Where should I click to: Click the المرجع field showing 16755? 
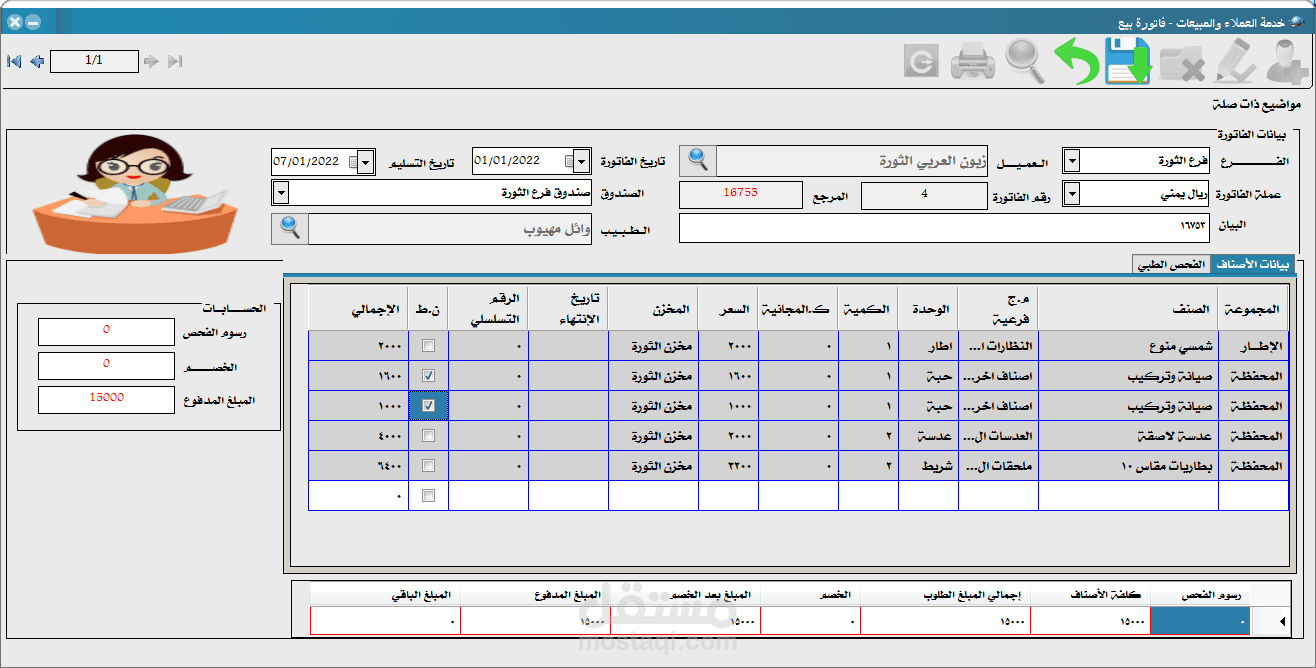tap(740, 195)
